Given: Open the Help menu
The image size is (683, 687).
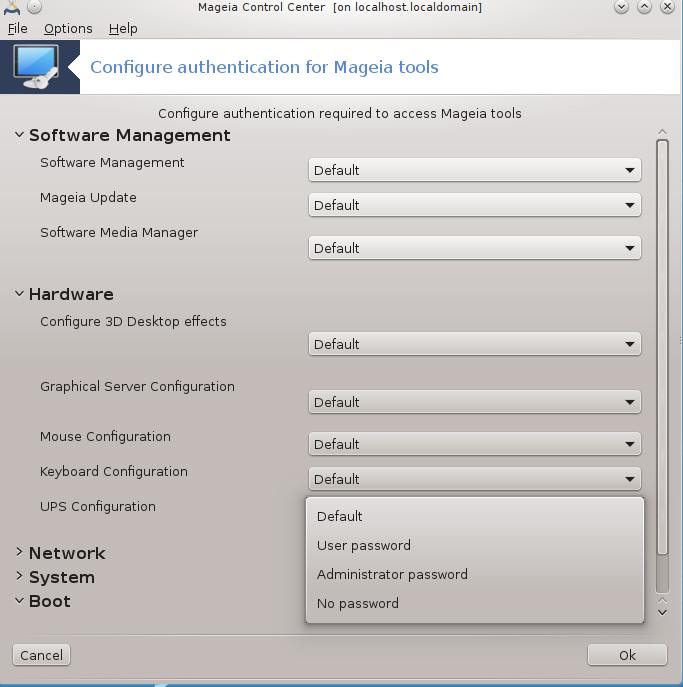Looking at the screenshot, I should pyautogui.click(x=123, y=28).
